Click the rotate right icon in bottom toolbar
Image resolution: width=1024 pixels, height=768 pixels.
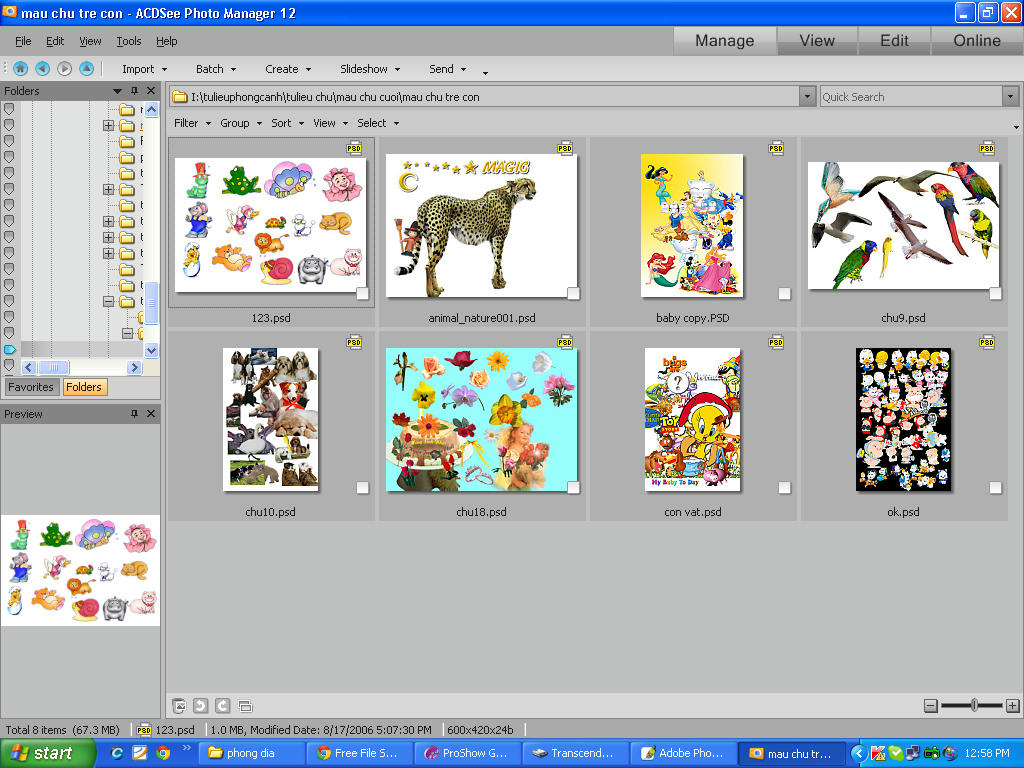tap(223, 705)
